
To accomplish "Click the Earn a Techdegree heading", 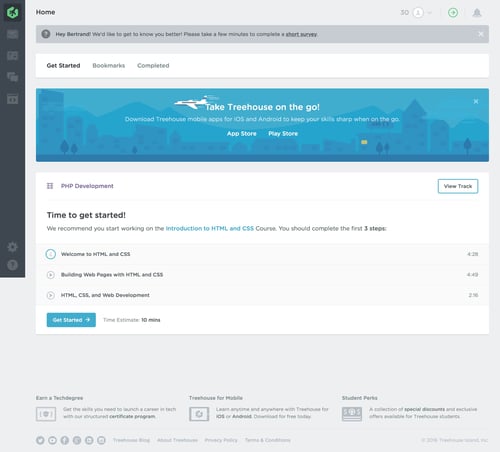I will pos(59,398).
